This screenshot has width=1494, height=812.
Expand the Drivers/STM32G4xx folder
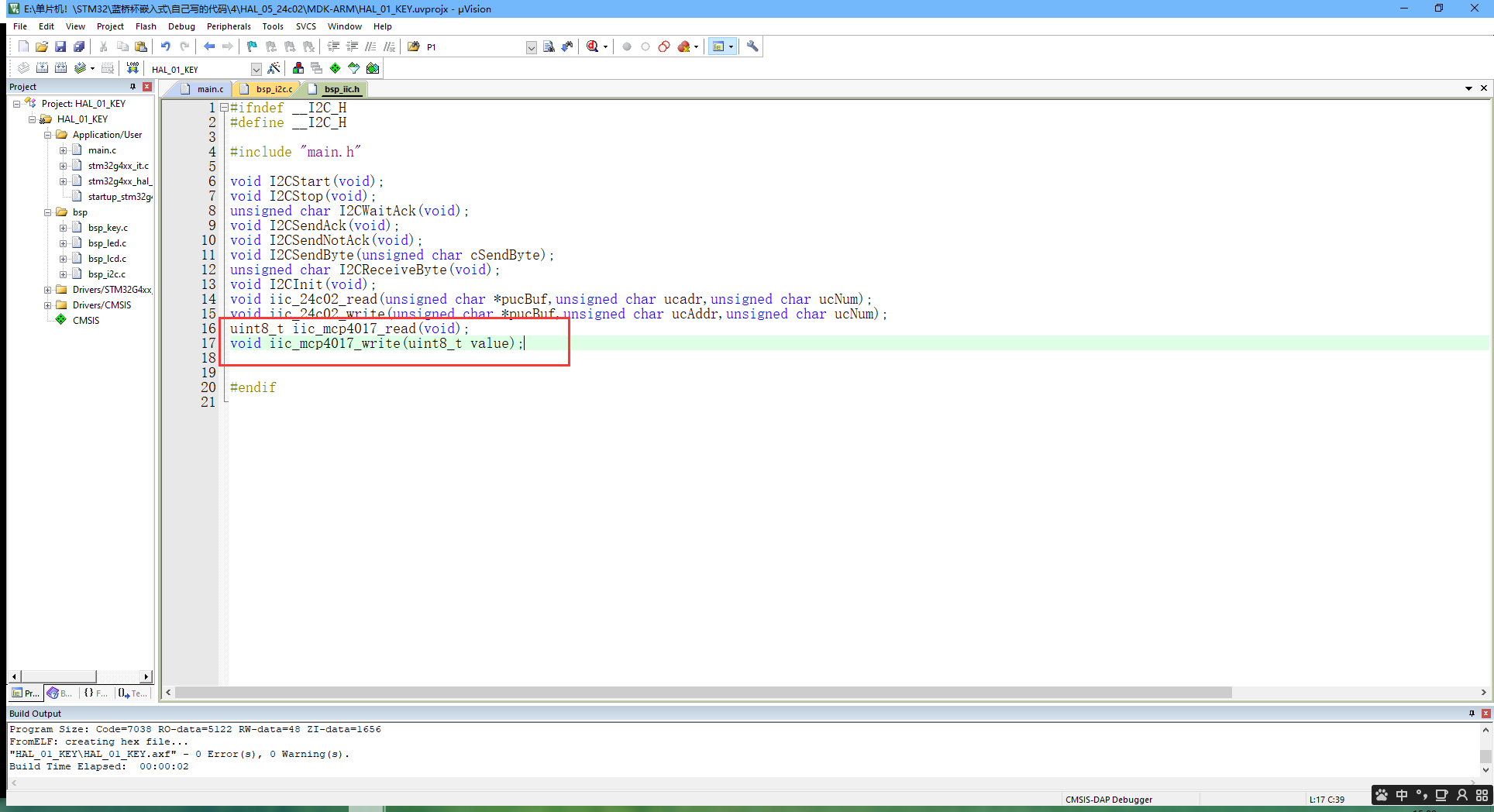point(47,290)
